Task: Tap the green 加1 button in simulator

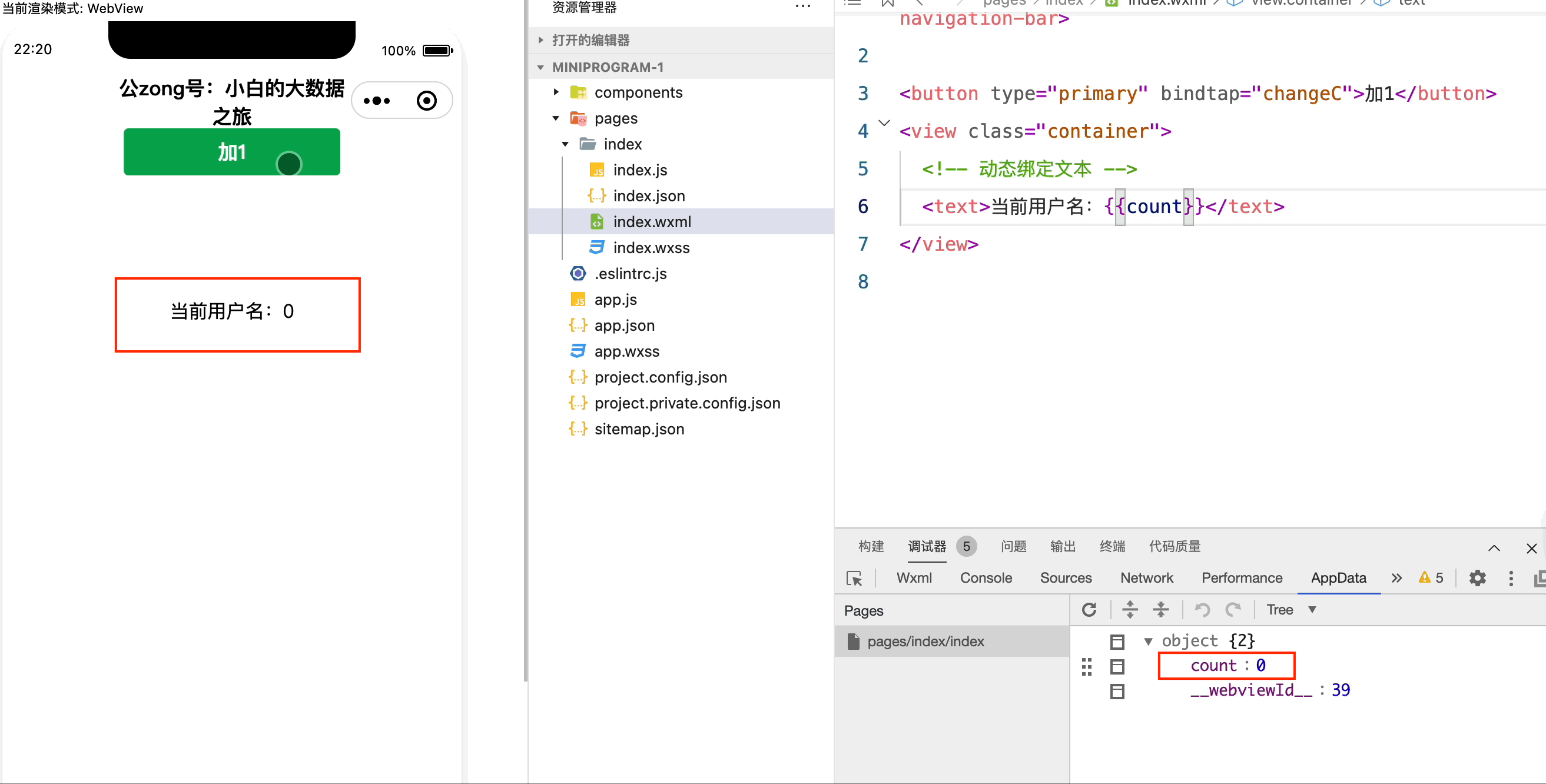Action: point(231,152)
